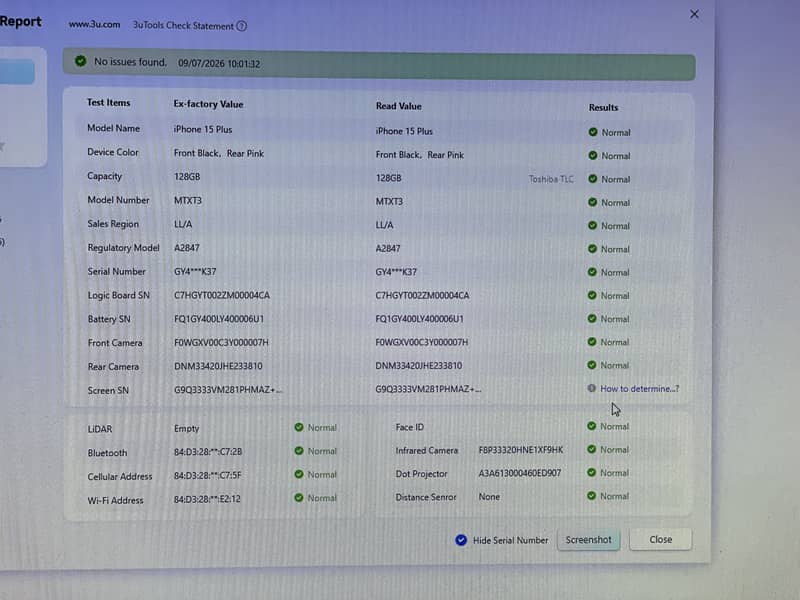Click the LiDAR Normal status icon
The height and width of the screenshot is (600, 800).
299,428
